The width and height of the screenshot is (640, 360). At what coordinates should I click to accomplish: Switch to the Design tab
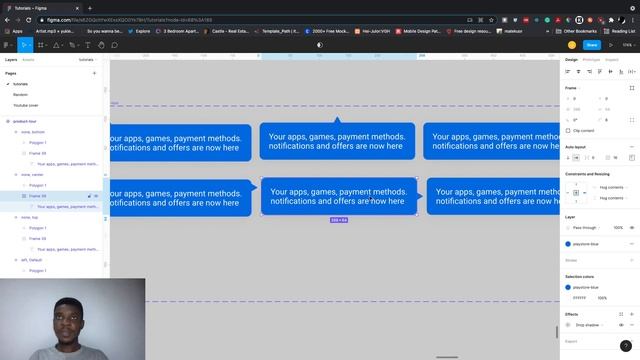571,60
